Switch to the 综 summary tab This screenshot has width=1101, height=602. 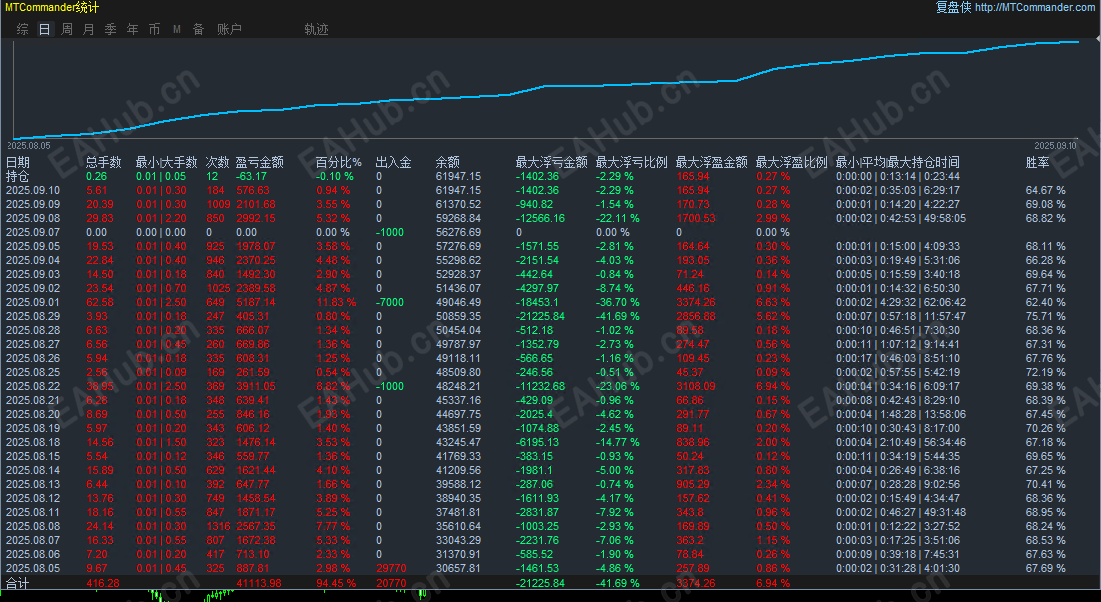point(22,29)
